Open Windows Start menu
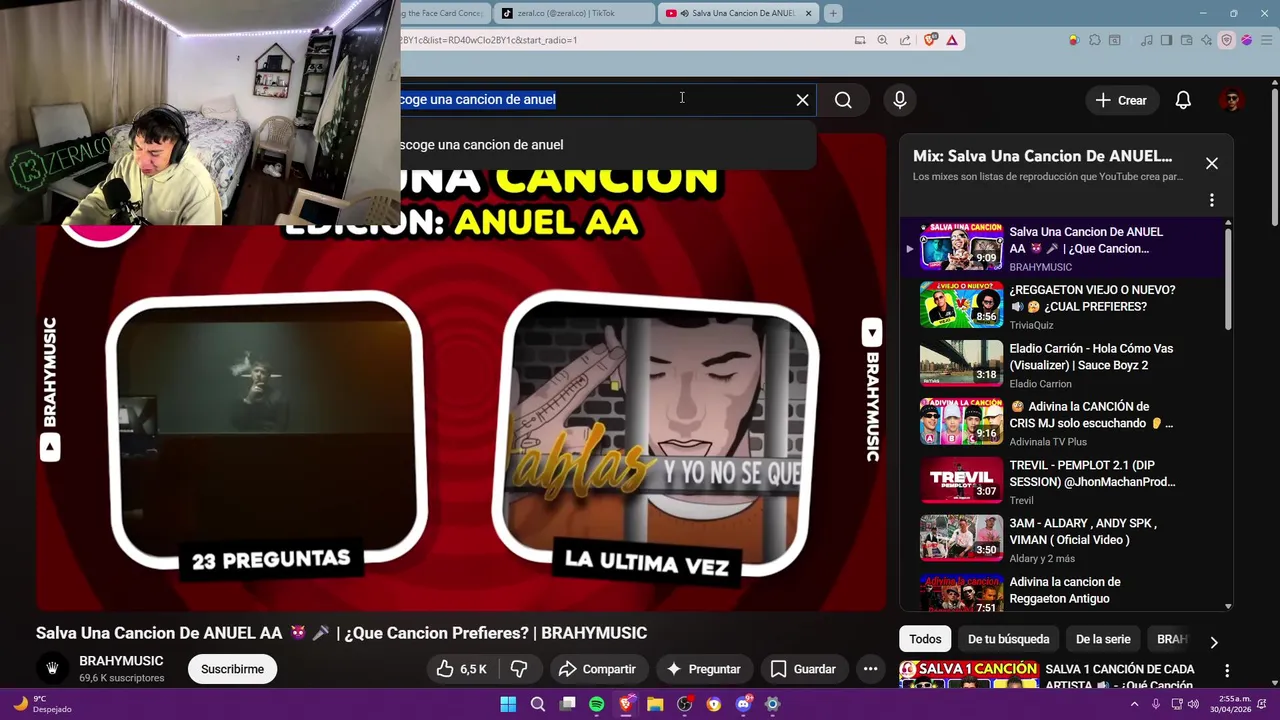1280x720 pixels. (x=508, y=704)
